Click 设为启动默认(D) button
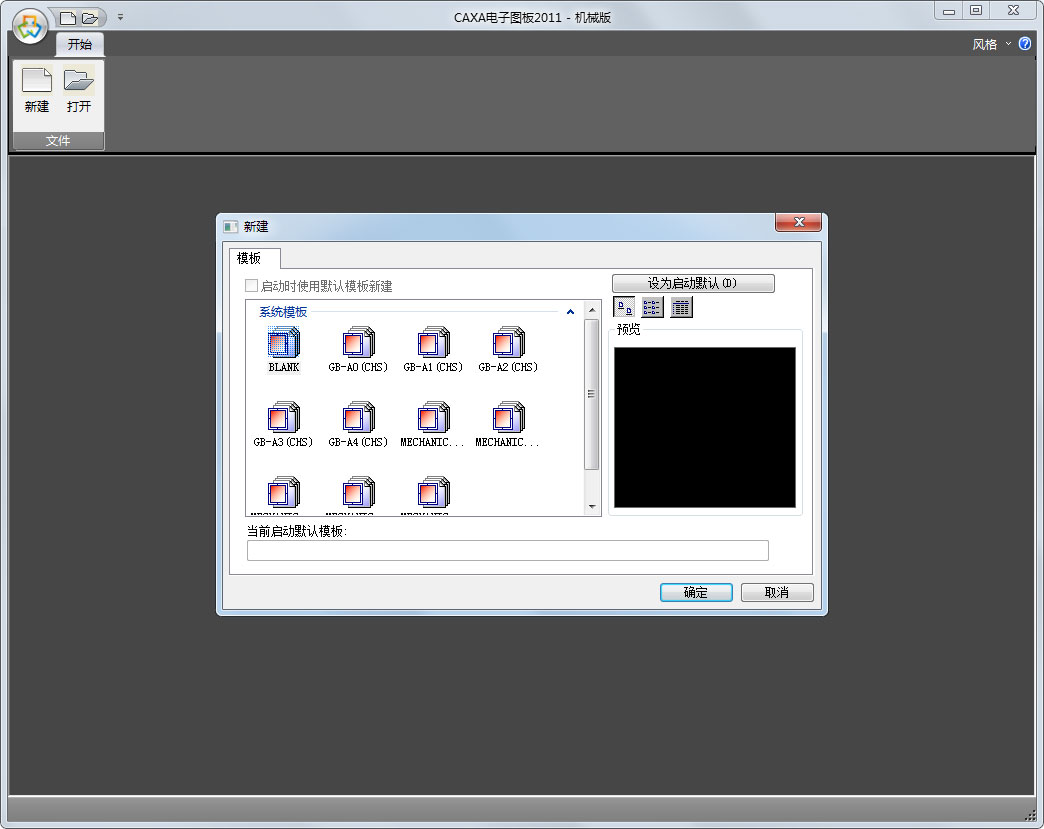 point(693,283)
